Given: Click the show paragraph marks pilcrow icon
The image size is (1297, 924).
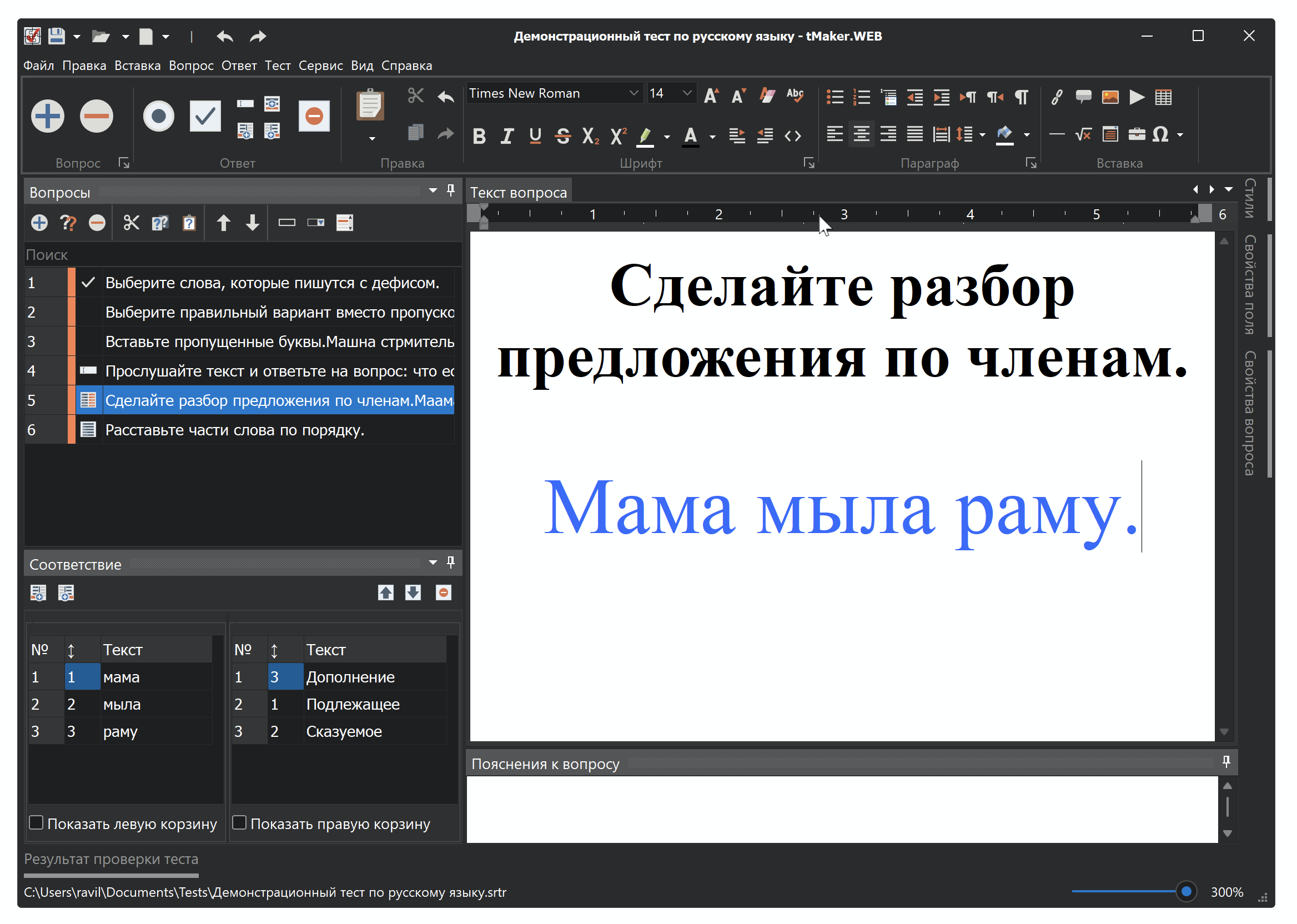Looking at the screenshot, I should [x=1022, y=97].
